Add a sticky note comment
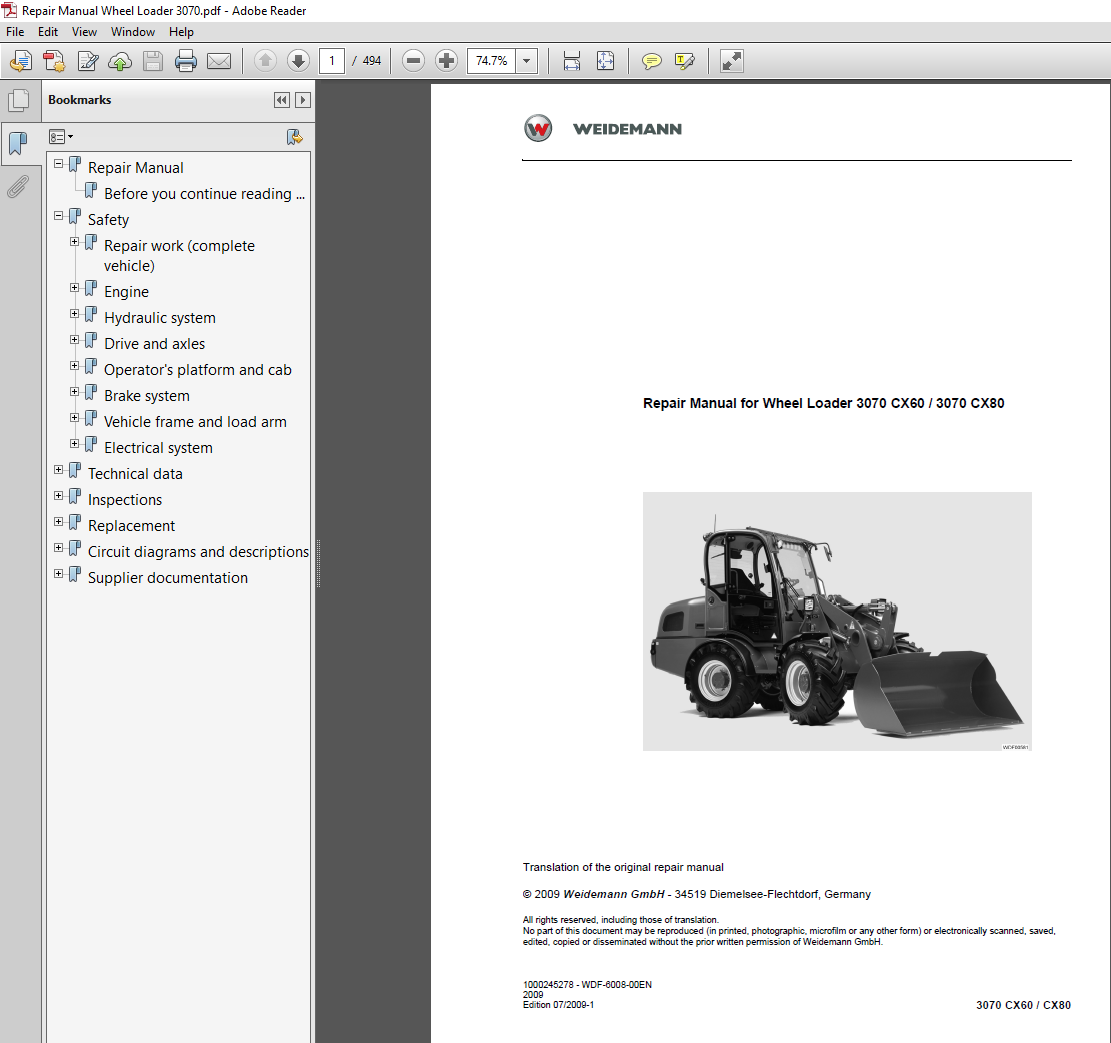The image size is (1111, 1043). 652,62
